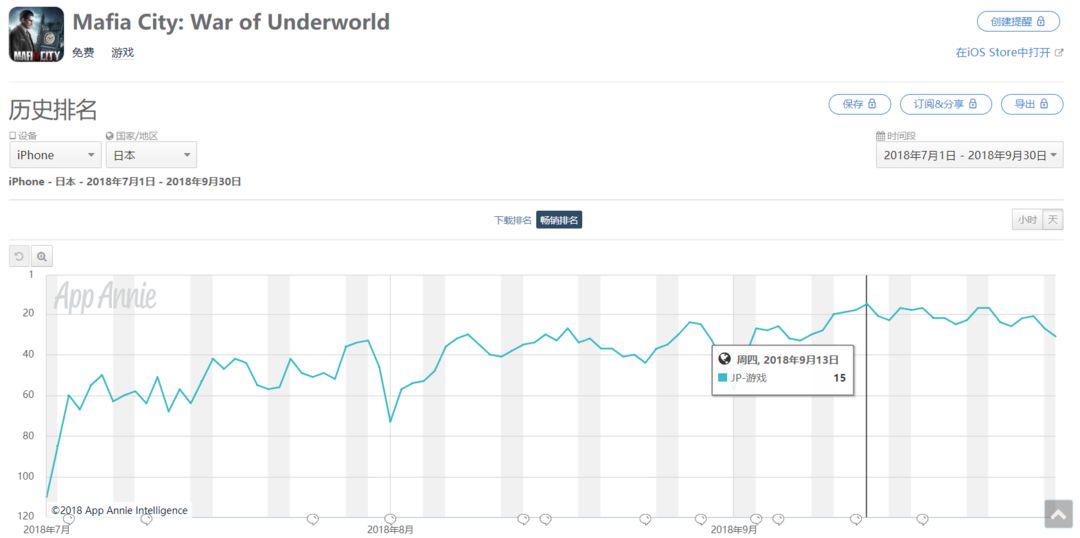Click the 保存 button
This screenshot has width=1080, height=538.
(859, 104)
